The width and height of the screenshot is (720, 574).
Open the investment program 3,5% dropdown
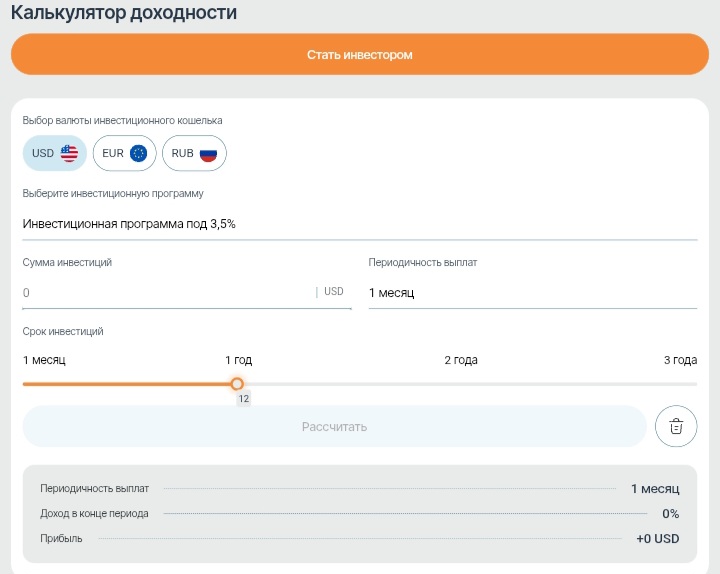tap(359, 224)
